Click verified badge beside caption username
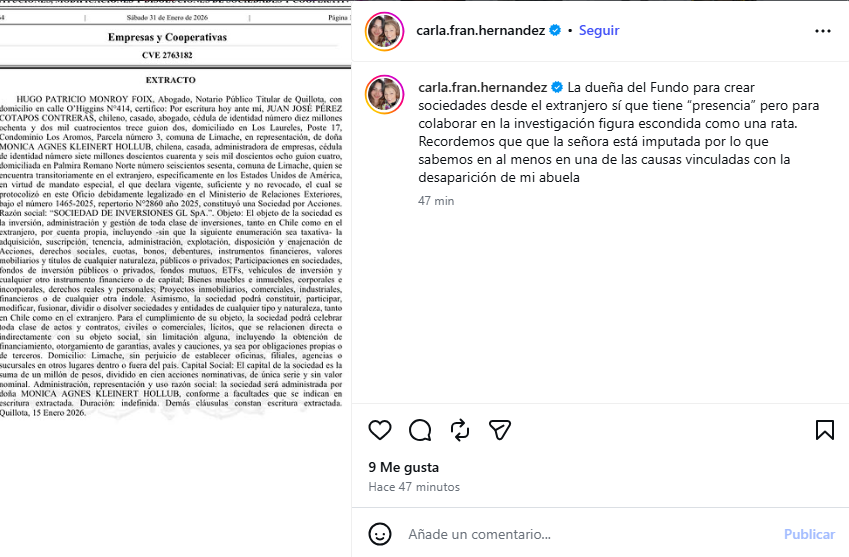This screenshot has height=557, width=849. pyautogui.click(x=557, y=87)
